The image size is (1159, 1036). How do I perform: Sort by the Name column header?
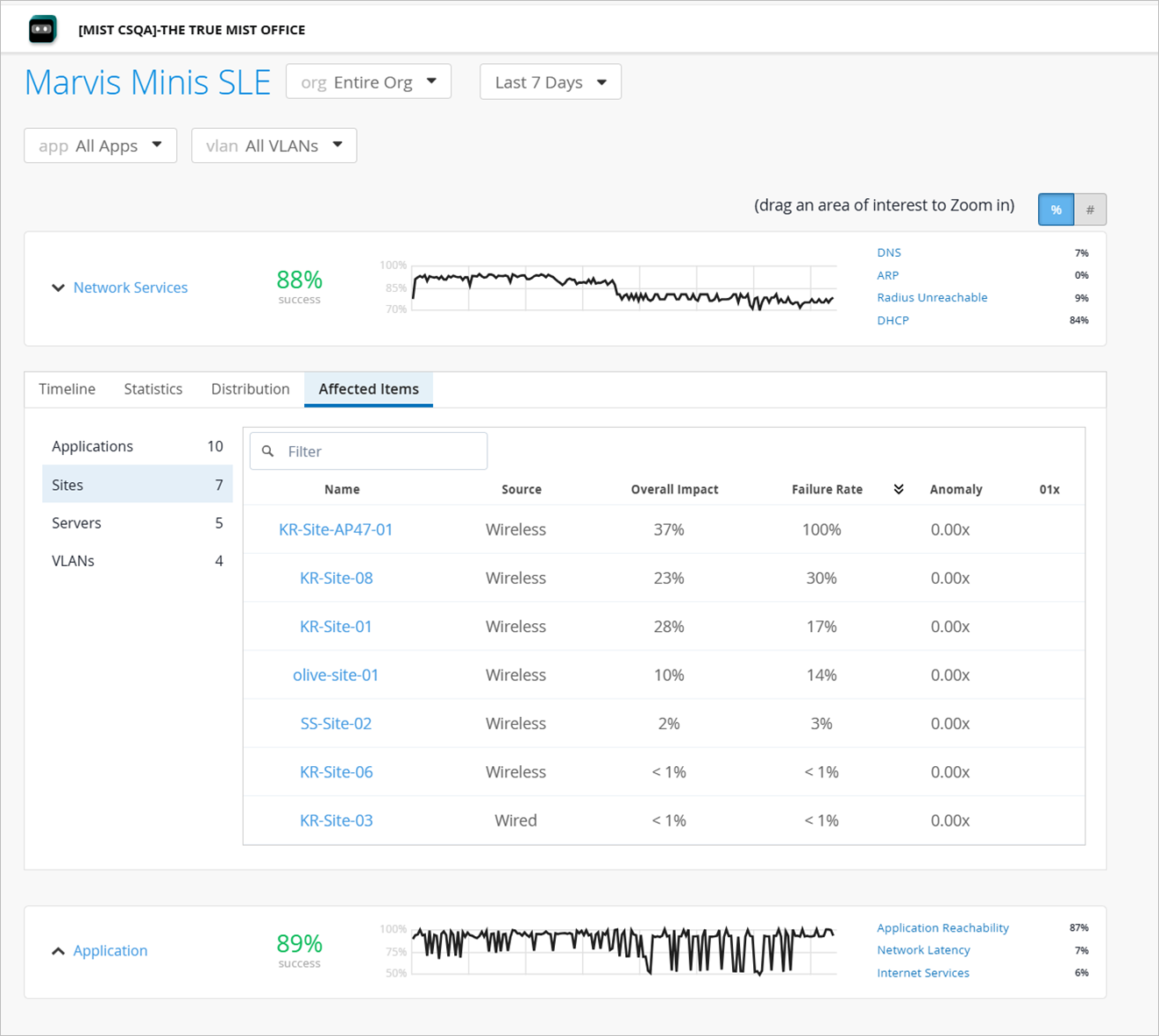(342, 490)
